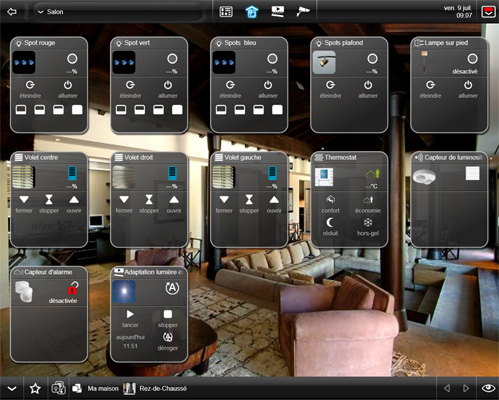Click Spot vert LED thumbnail
The image size is (499, 400).
(124, 63)
